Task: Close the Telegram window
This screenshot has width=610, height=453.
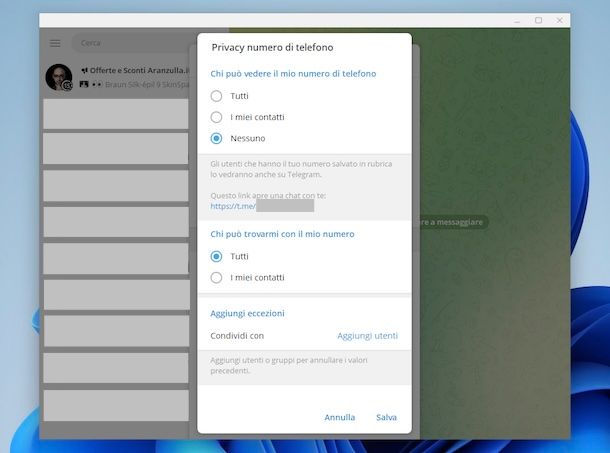Action: click(559, 20)
